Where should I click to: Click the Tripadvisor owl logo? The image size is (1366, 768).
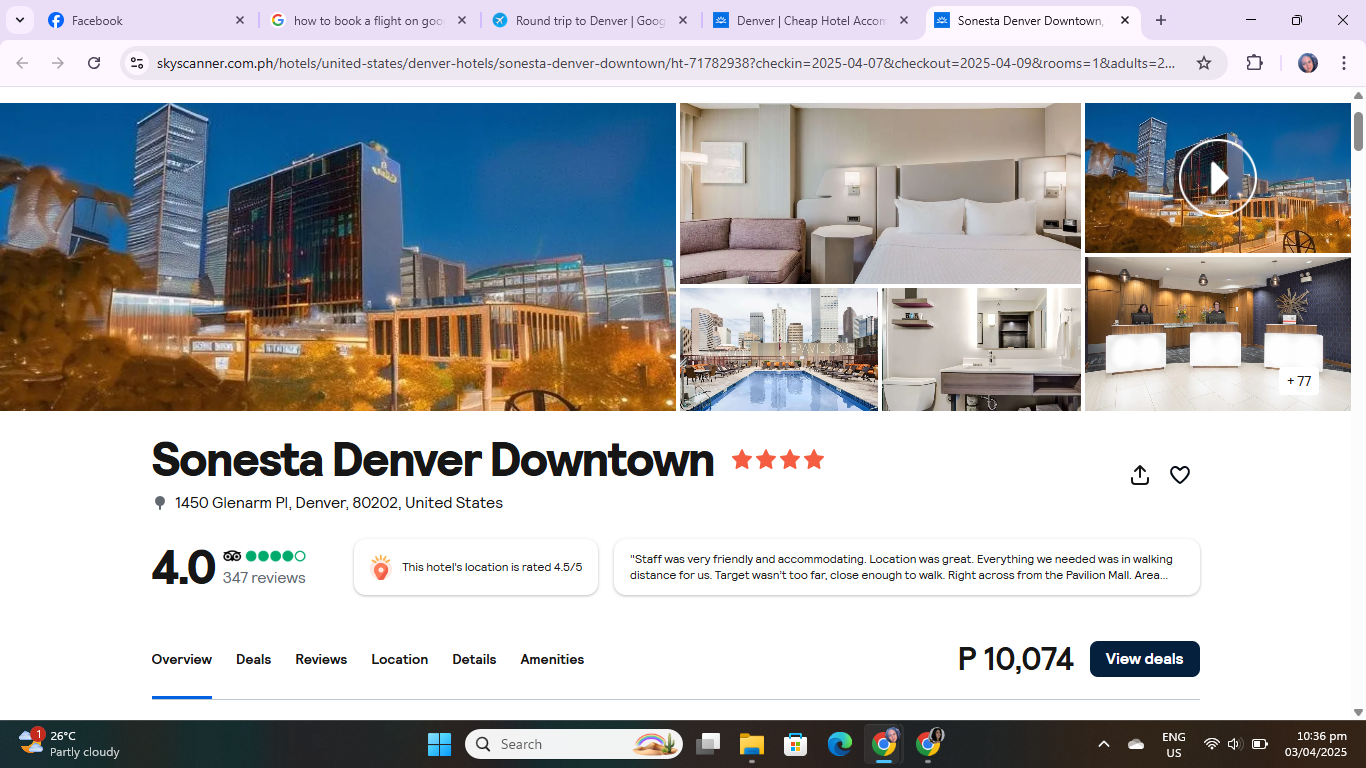(x=232, y=556)
